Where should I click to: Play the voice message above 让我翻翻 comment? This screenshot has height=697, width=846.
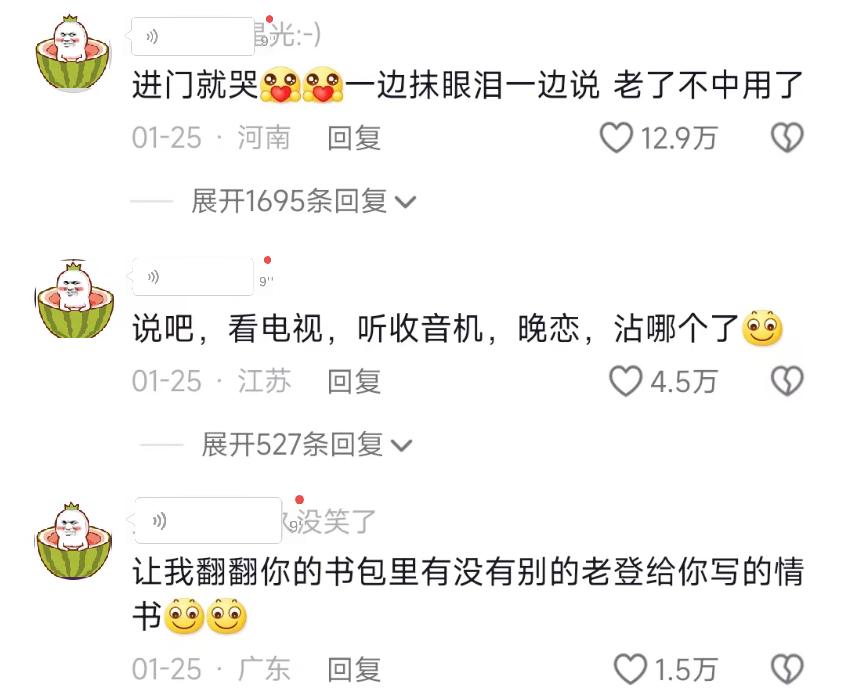click(208, 521)
